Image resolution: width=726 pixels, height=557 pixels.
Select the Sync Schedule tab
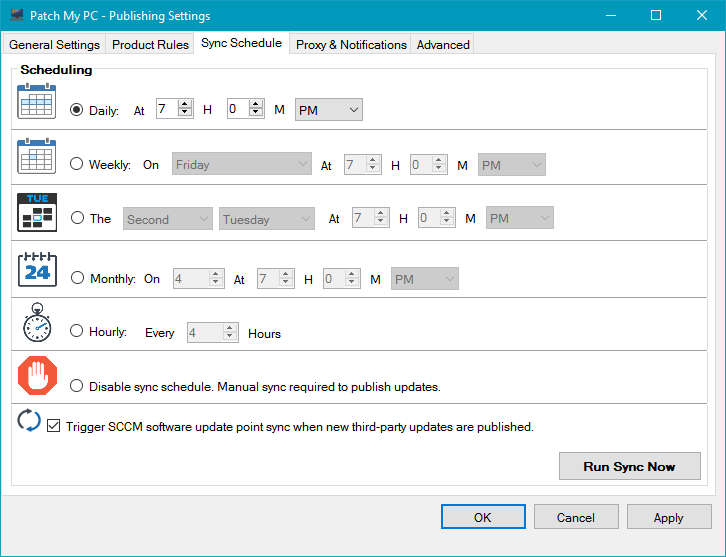[241, 43]
